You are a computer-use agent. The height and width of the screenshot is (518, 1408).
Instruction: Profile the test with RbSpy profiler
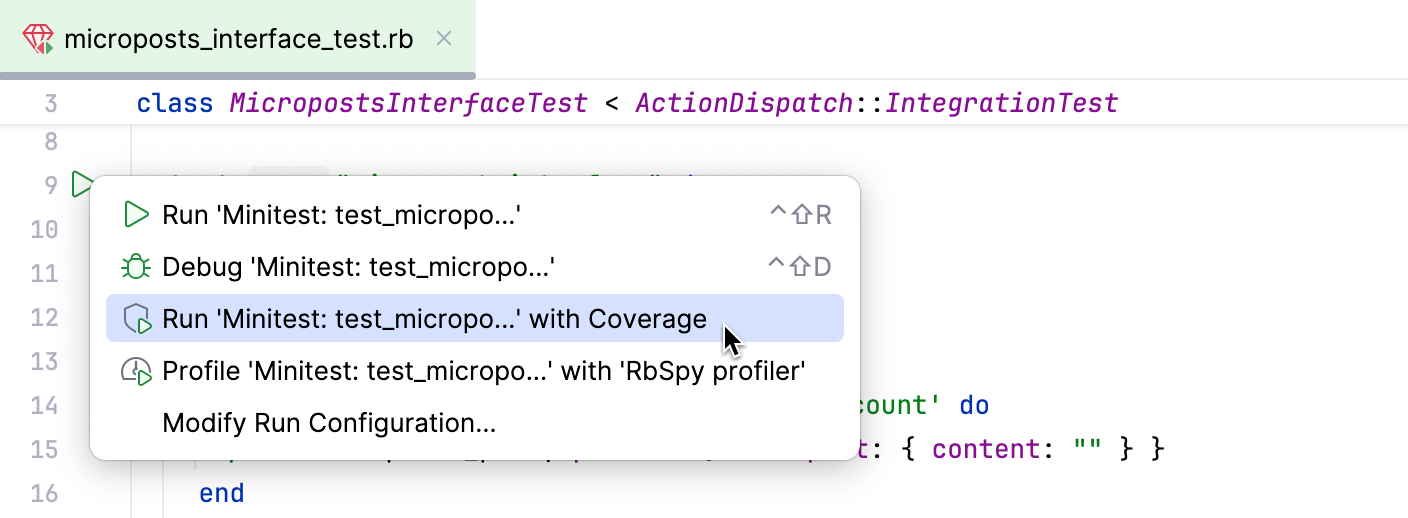(x=484, y=372)
